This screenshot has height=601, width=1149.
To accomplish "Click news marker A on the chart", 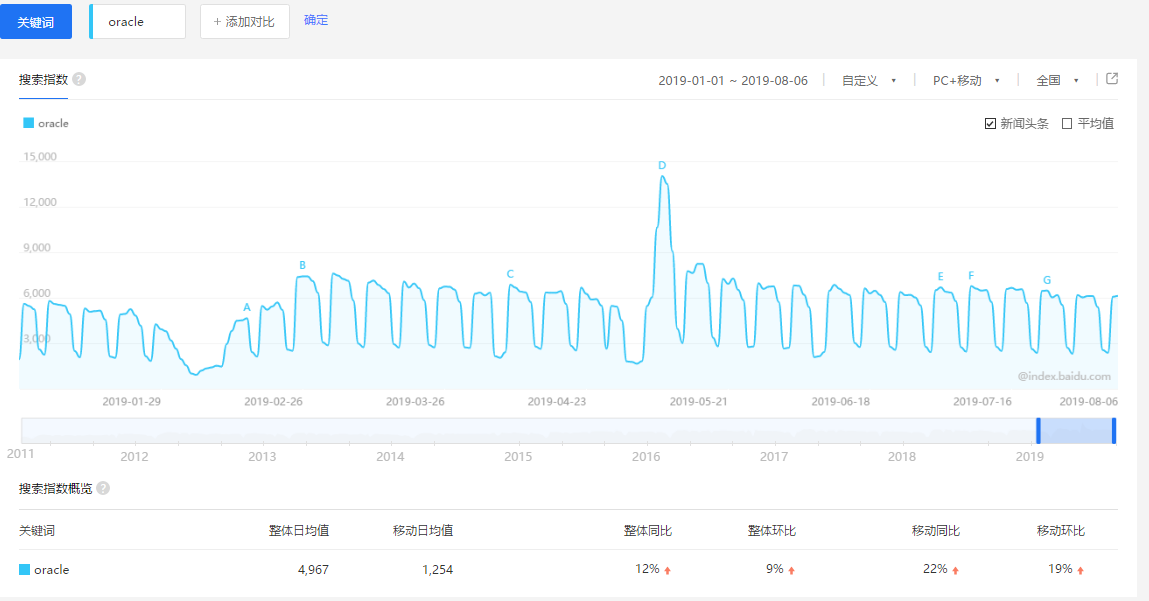I will click(x=247, y=307).
